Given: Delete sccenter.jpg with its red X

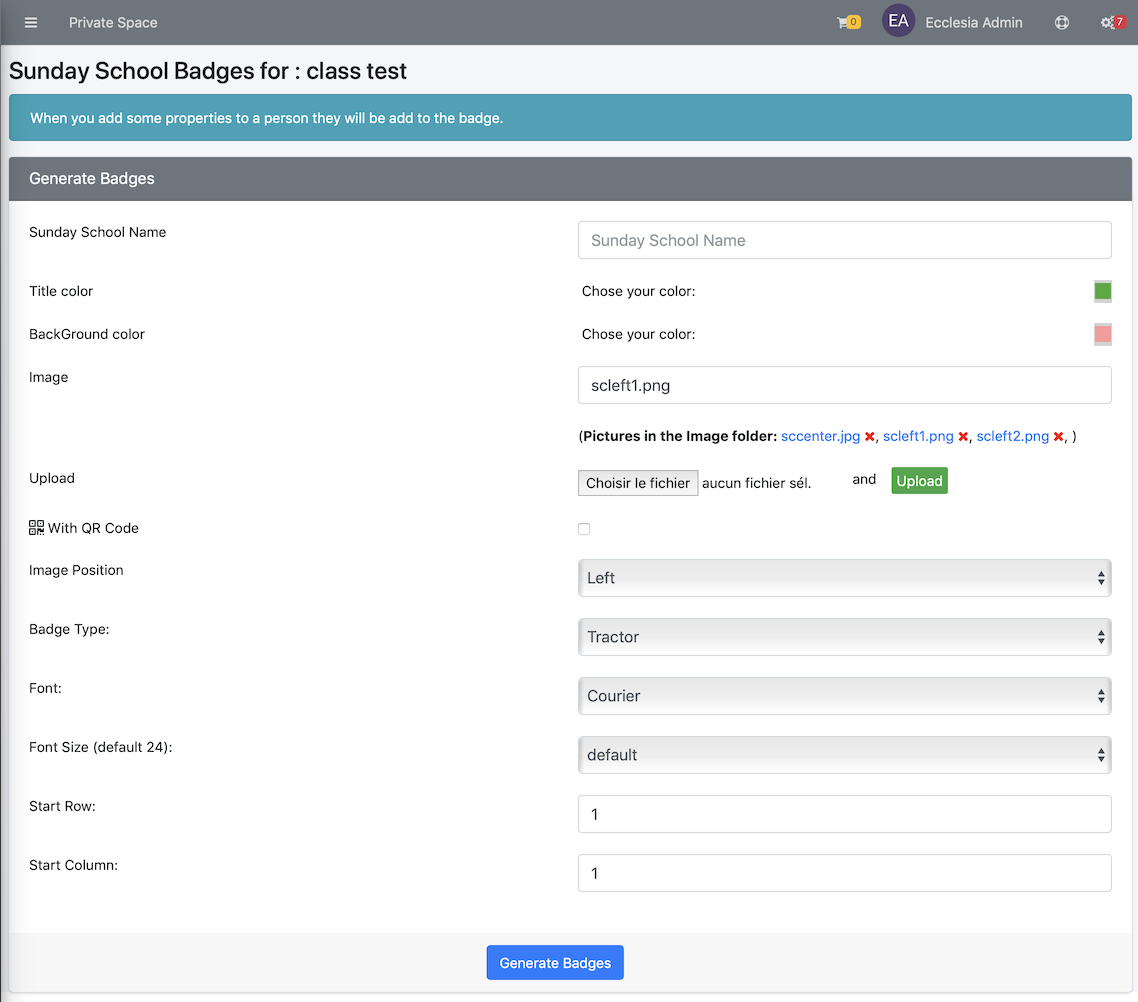Looking at the screenshot, I should 869,437.
